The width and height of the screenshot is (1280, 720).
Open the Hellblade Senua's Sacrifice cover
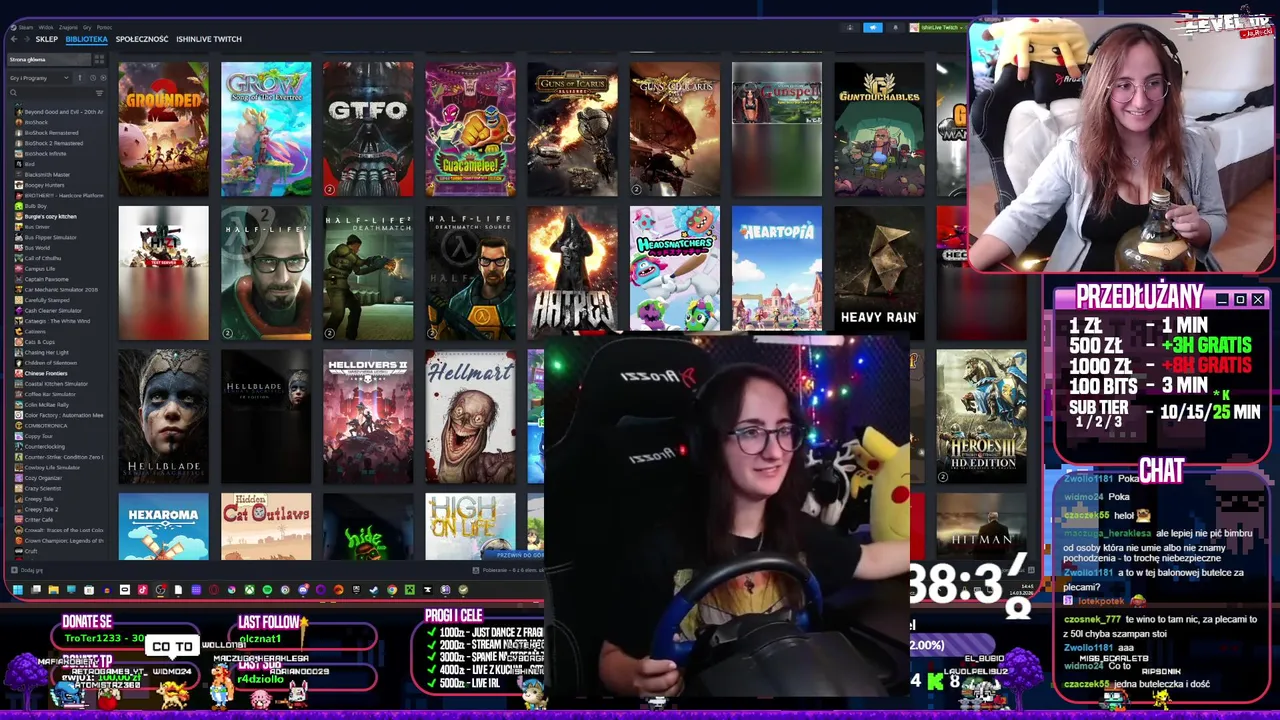[164, 417]
